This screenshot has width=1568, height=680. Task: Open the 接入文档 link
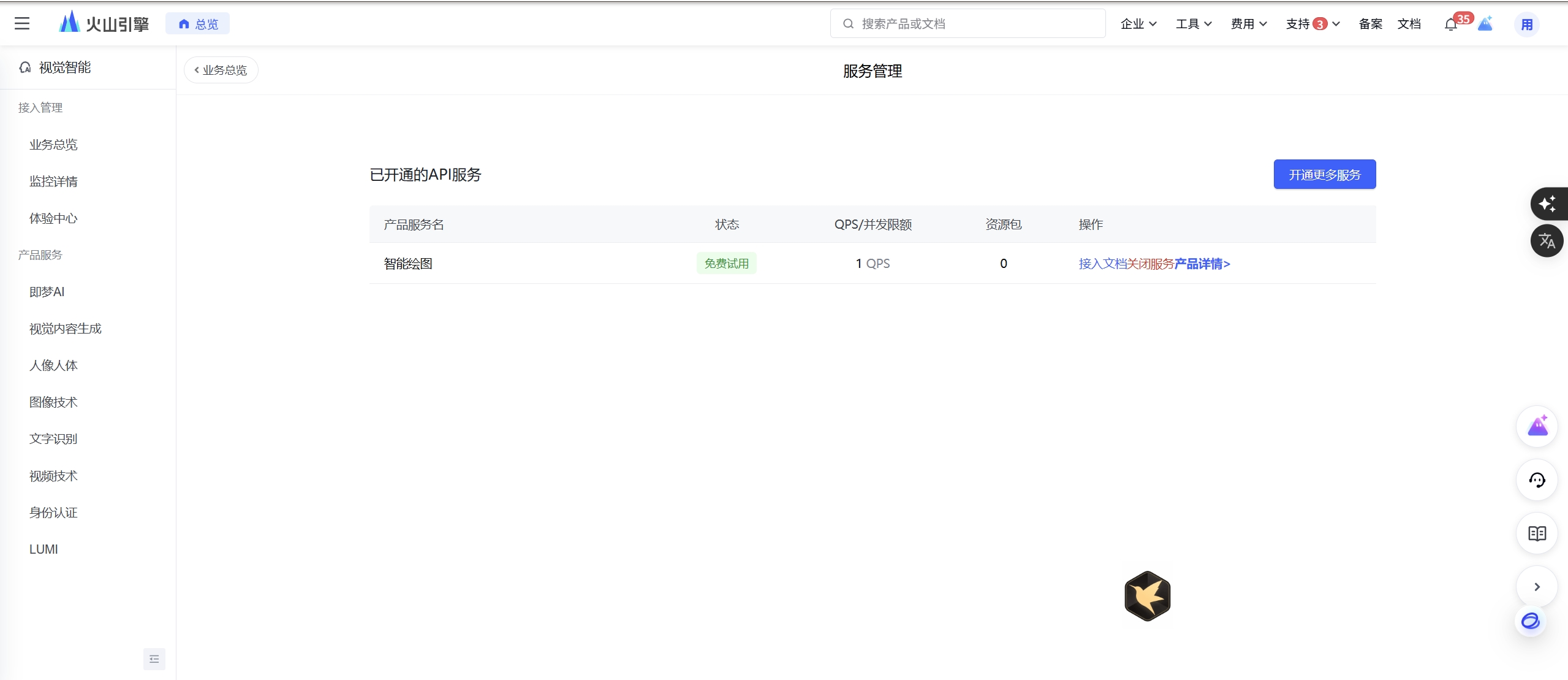pos(1102,264)
